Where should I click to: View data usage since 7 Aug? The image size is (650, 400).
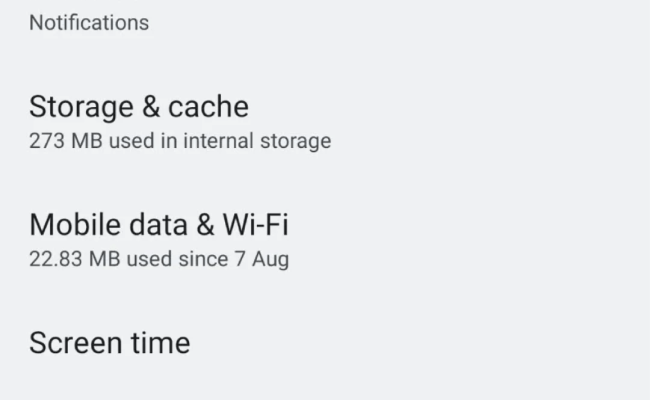click(159, 259)
